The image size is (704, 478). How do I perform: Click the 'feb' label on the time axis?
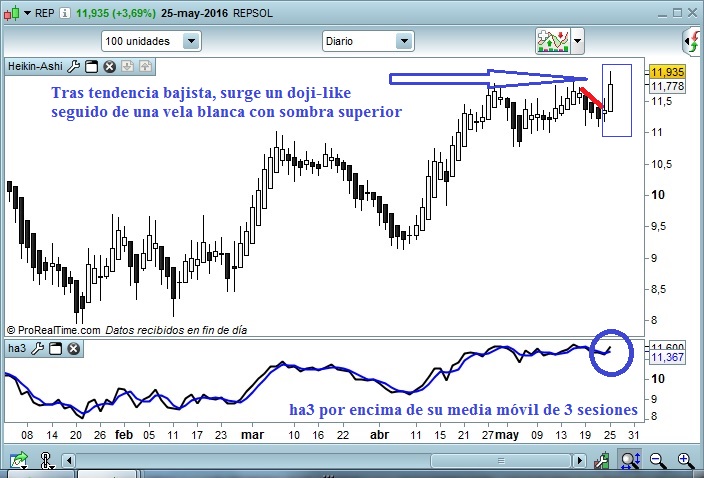[124, 434]
